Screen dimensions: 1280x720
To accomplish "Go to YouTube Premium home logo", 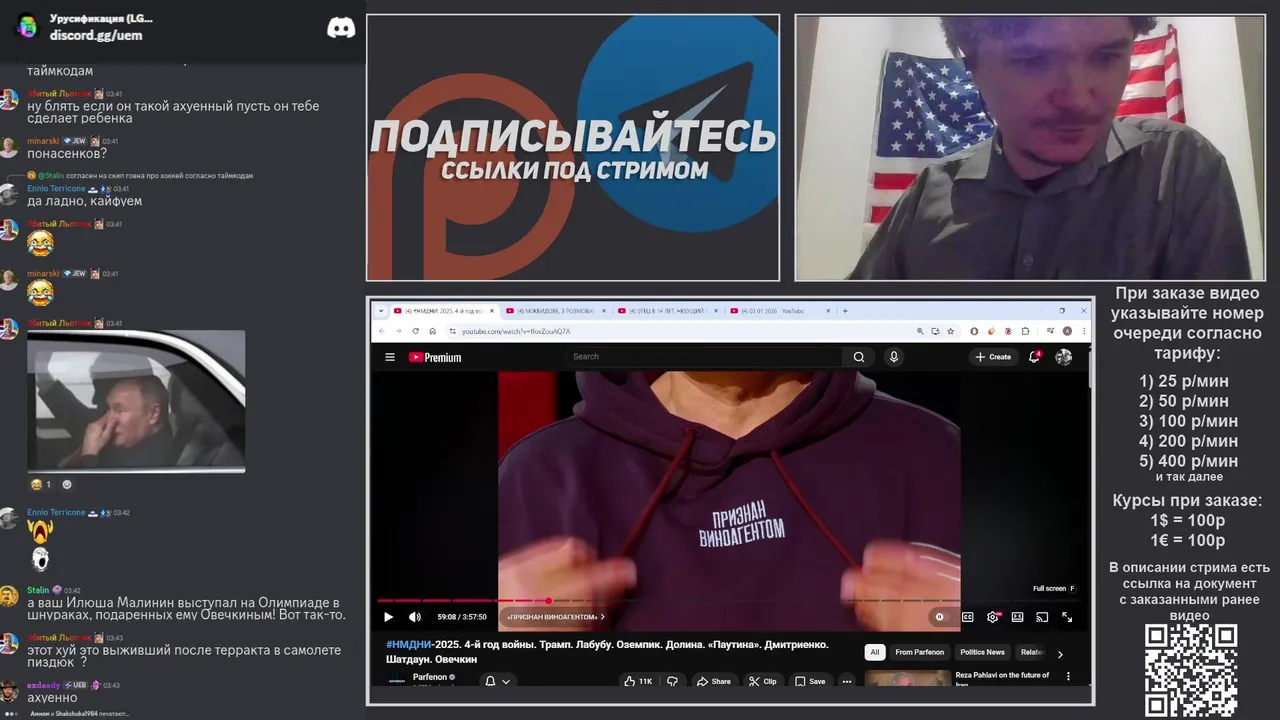I will point(435,357).
